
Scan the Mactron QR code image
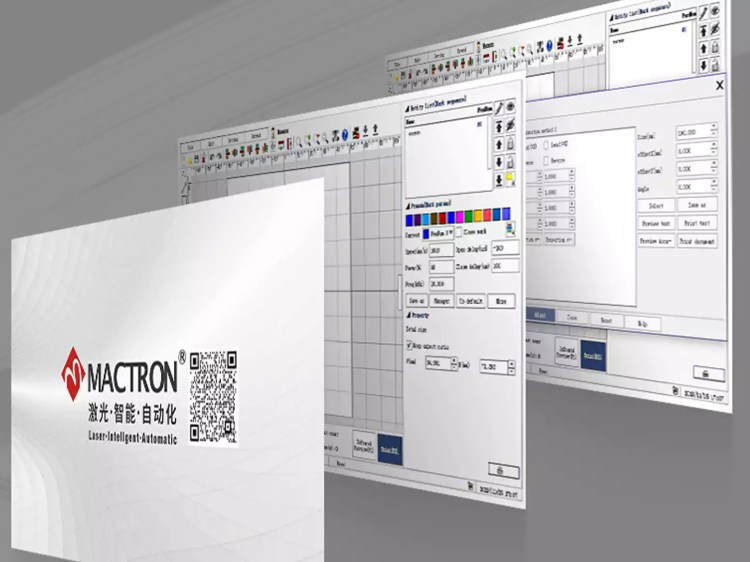click(x=213, y=397)
